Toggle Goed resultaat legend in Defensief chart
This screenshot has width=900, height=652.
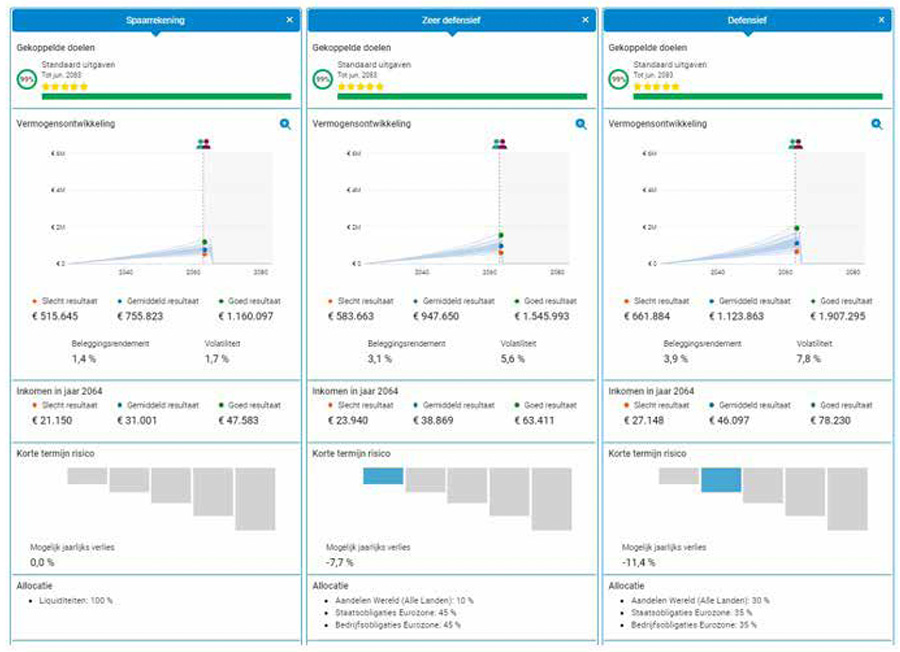point(842,300)
